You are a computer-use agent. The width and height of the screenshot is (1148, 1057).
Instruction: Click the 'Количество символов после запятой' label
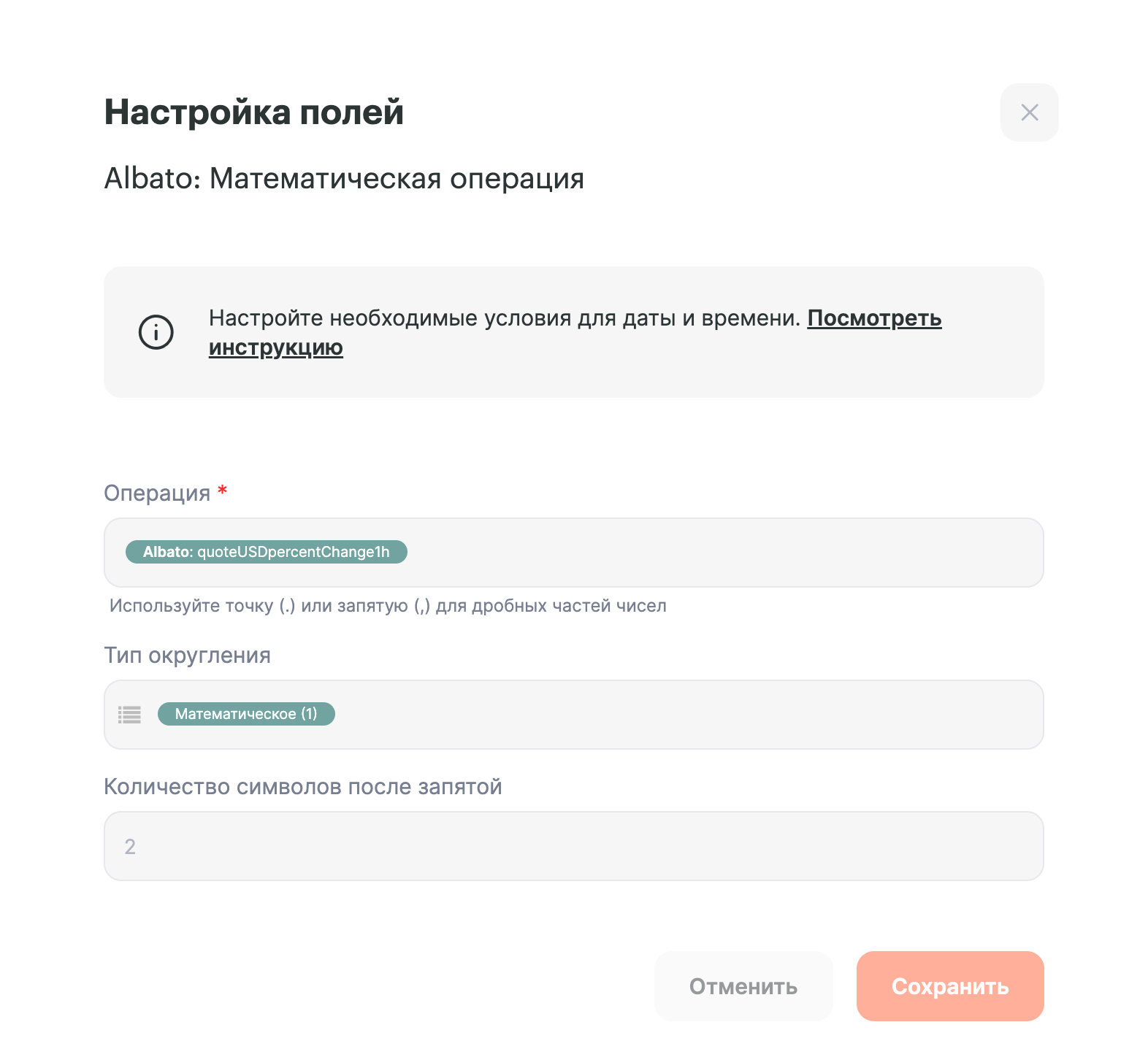point(302,787)
